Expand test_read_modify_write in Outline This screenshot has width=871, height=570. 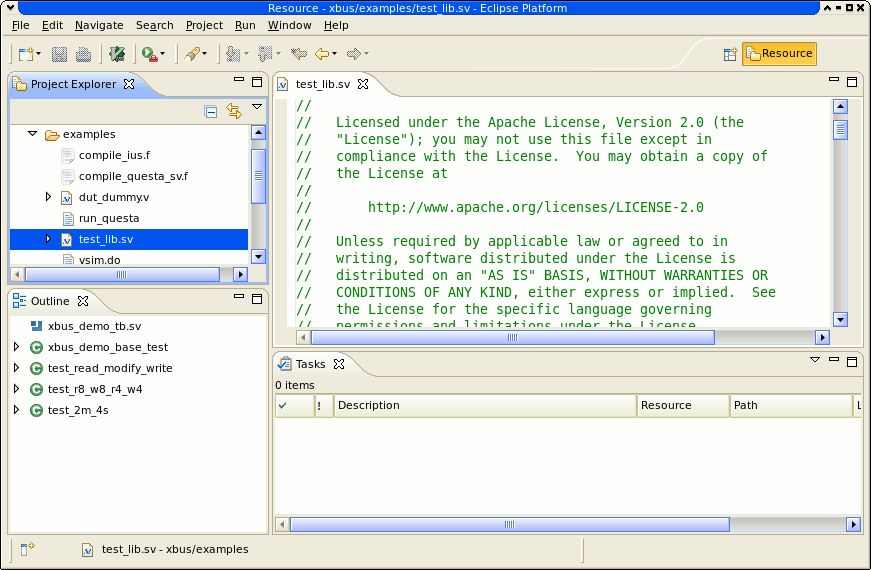pos(17,368)
